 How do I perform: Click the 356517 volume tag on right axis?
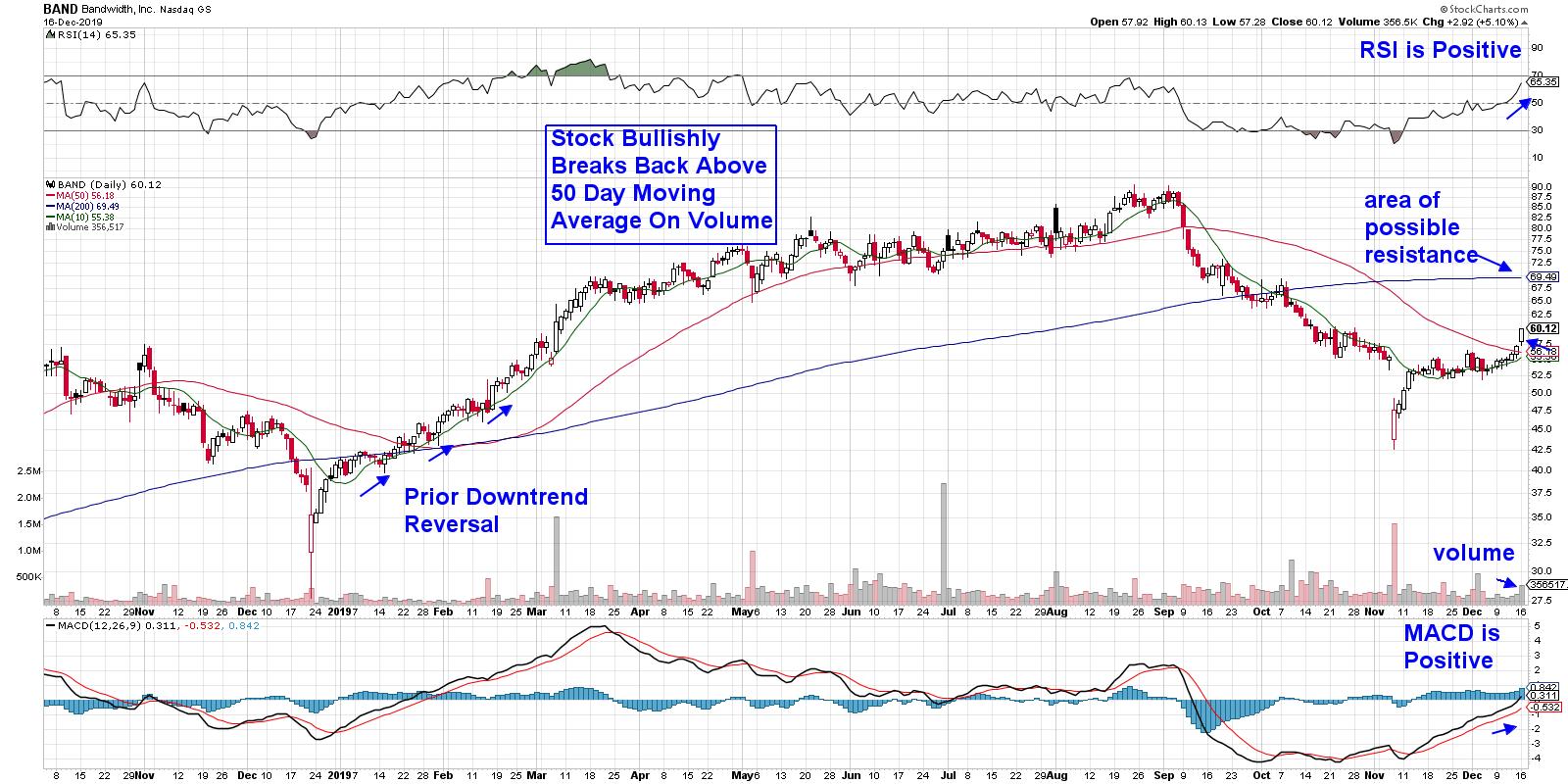[x=1544, y=585]
